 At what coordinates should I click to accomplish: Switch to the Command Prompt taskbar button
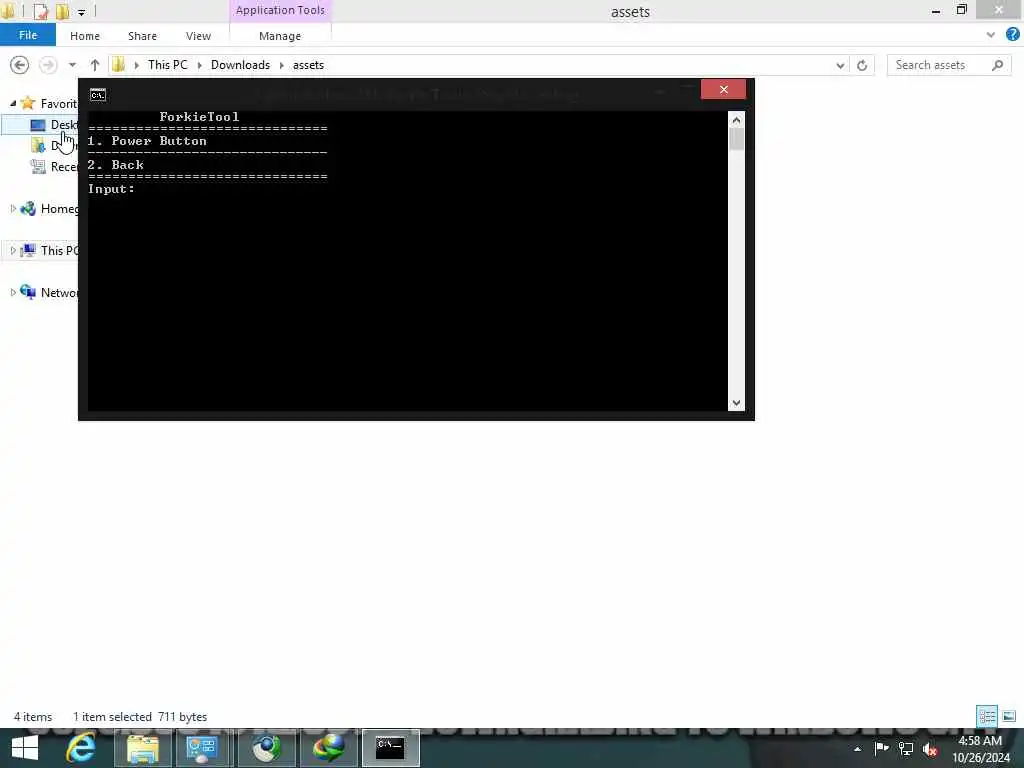[x=391, y=748]
